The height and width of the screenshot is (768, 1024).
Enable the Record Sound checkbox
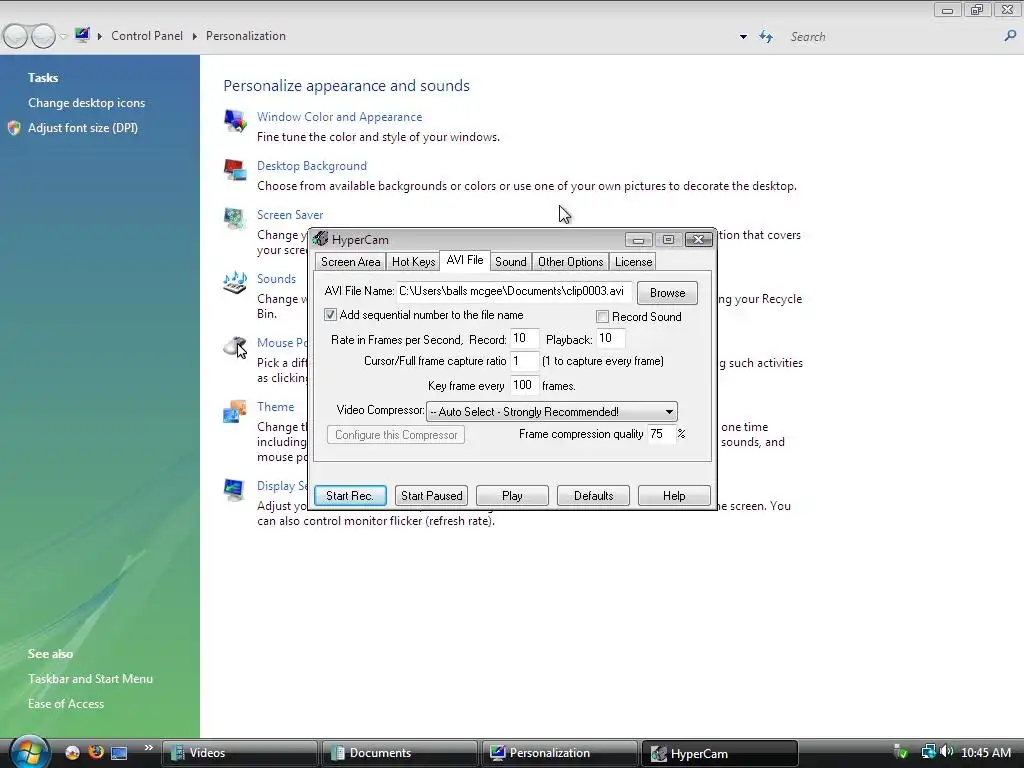click(x=603, y=317)
